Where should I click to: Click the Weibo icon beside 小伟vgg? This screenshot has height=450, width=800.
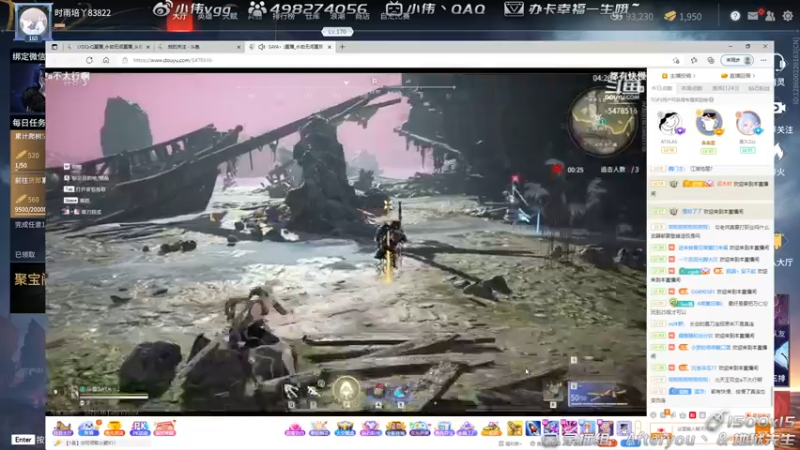163,9
